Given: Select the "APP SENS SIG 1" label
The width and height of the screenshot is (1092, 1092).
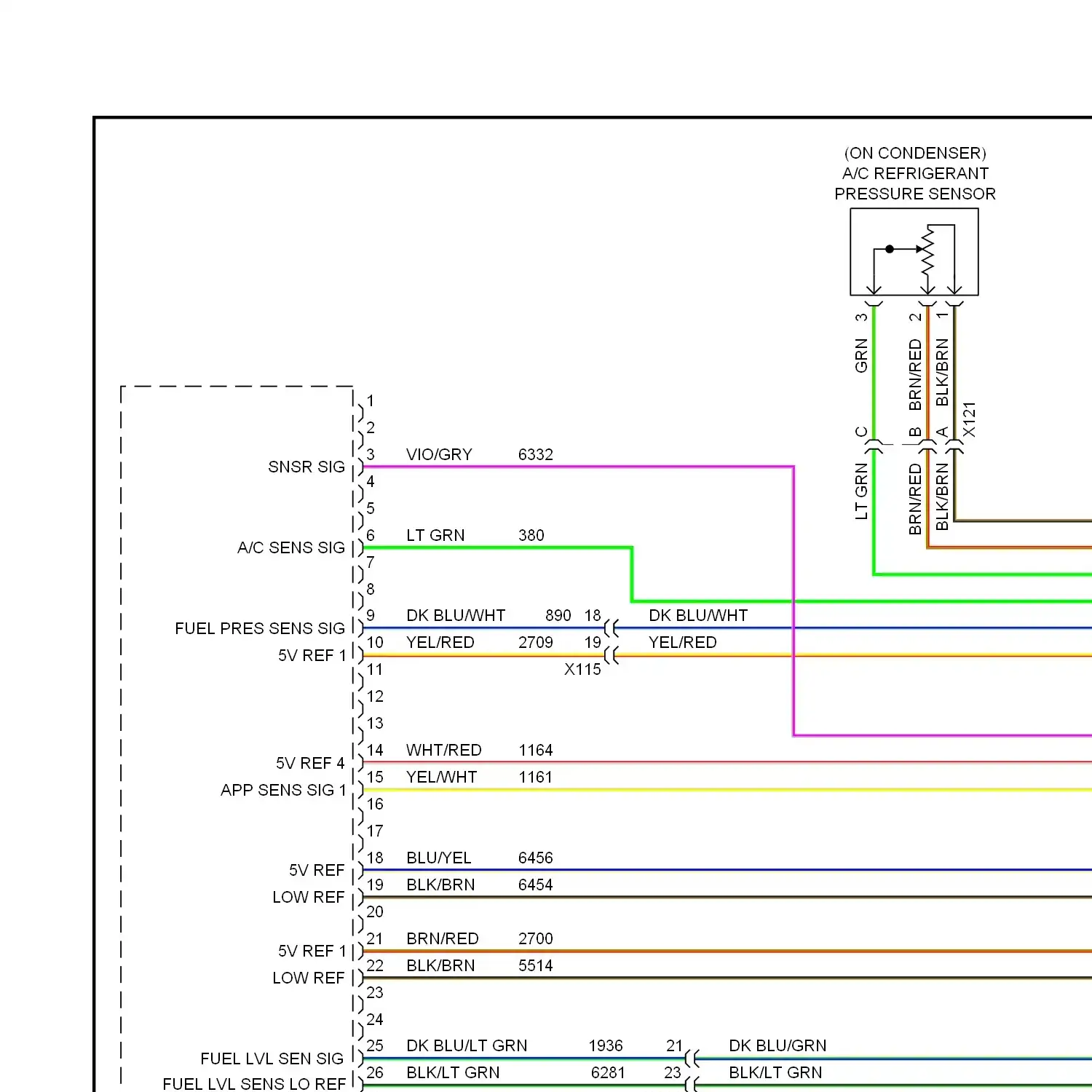Looking at the screenshot, I should coord(283,790).
